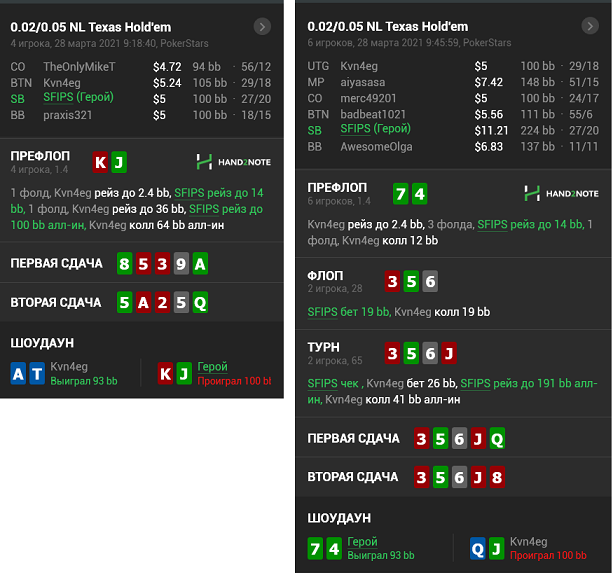Click BTN Kvn4eg in the left hand list
This screenshot has height=575, width=613.
[x=62, y=83]
